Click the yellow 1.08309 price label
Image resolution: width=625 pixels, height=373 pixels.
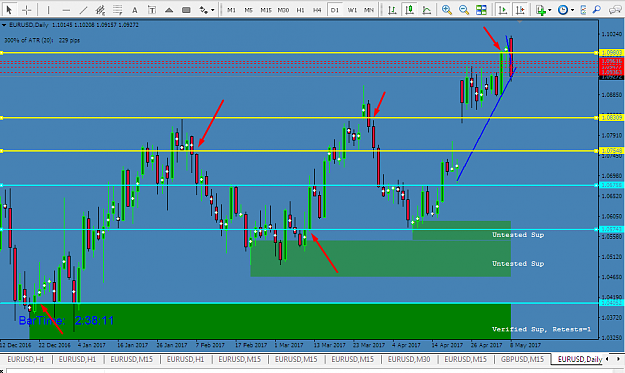click(x=611, y=118)
